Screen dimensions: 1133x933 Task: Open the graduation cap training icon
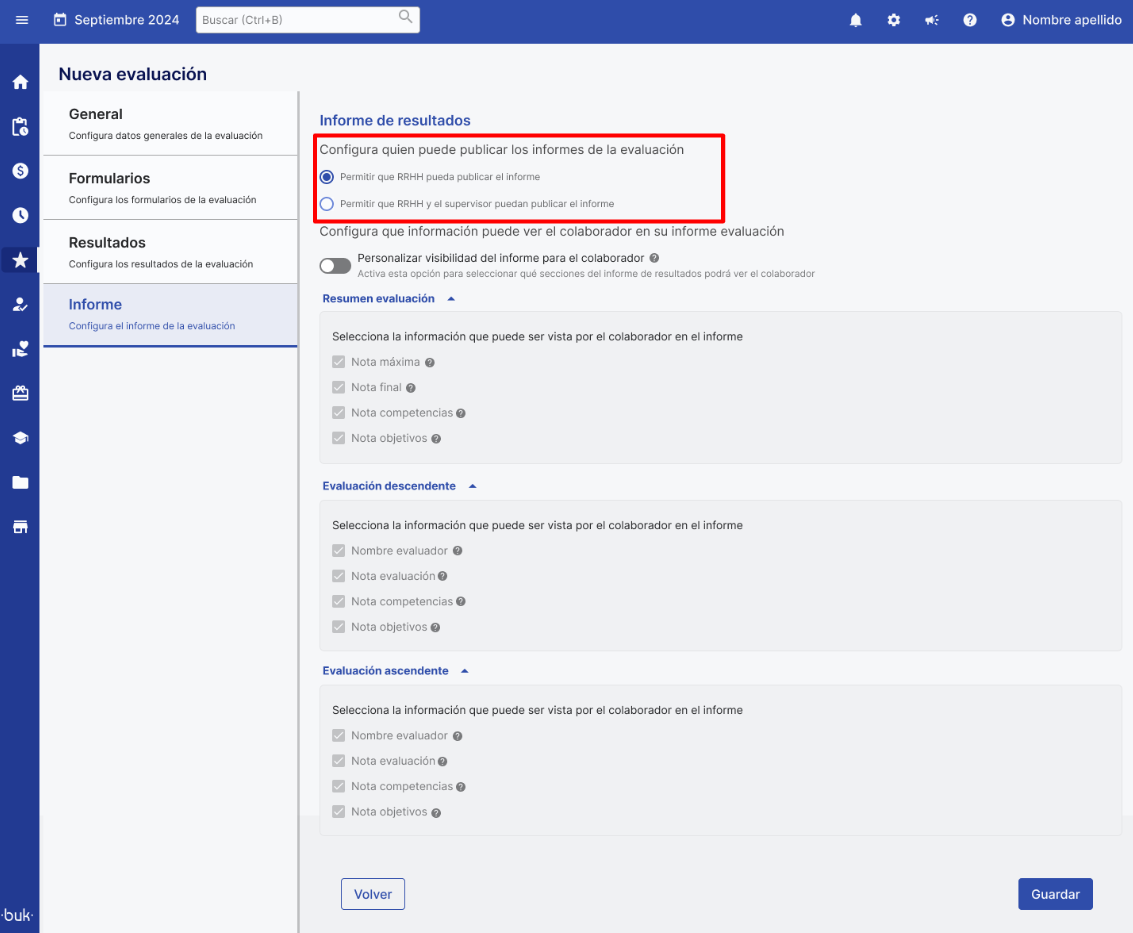[20, 438]
